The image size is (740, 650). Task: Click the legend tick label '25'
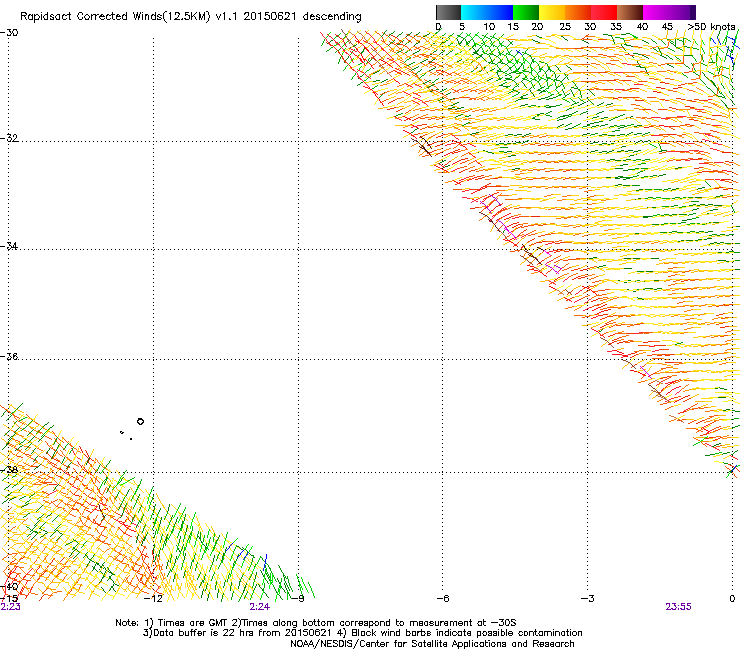pos(565,27)
